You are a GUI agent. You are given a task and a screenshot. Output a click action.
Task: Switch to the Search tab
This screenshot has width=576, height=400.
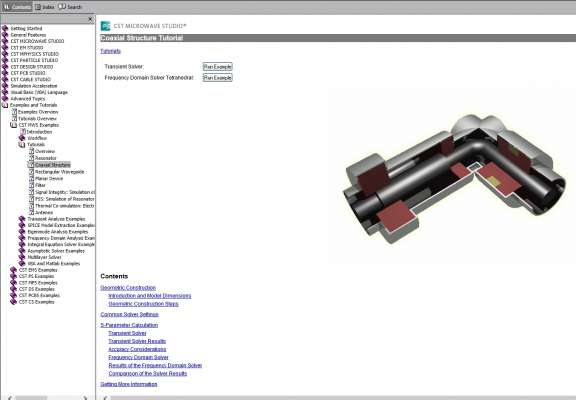[x=70, y=7]
